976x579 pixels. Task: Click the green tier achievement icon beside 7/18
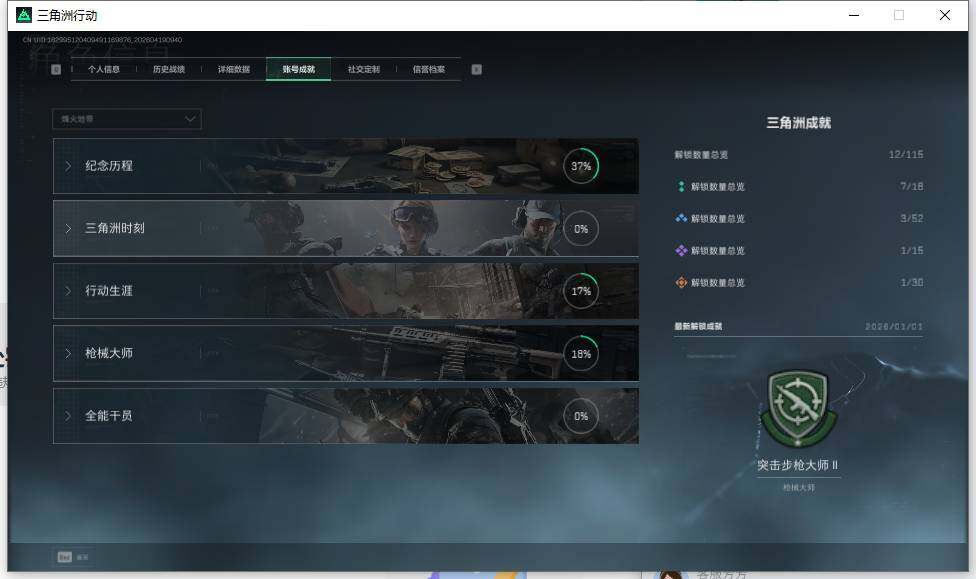coord(681,186)
